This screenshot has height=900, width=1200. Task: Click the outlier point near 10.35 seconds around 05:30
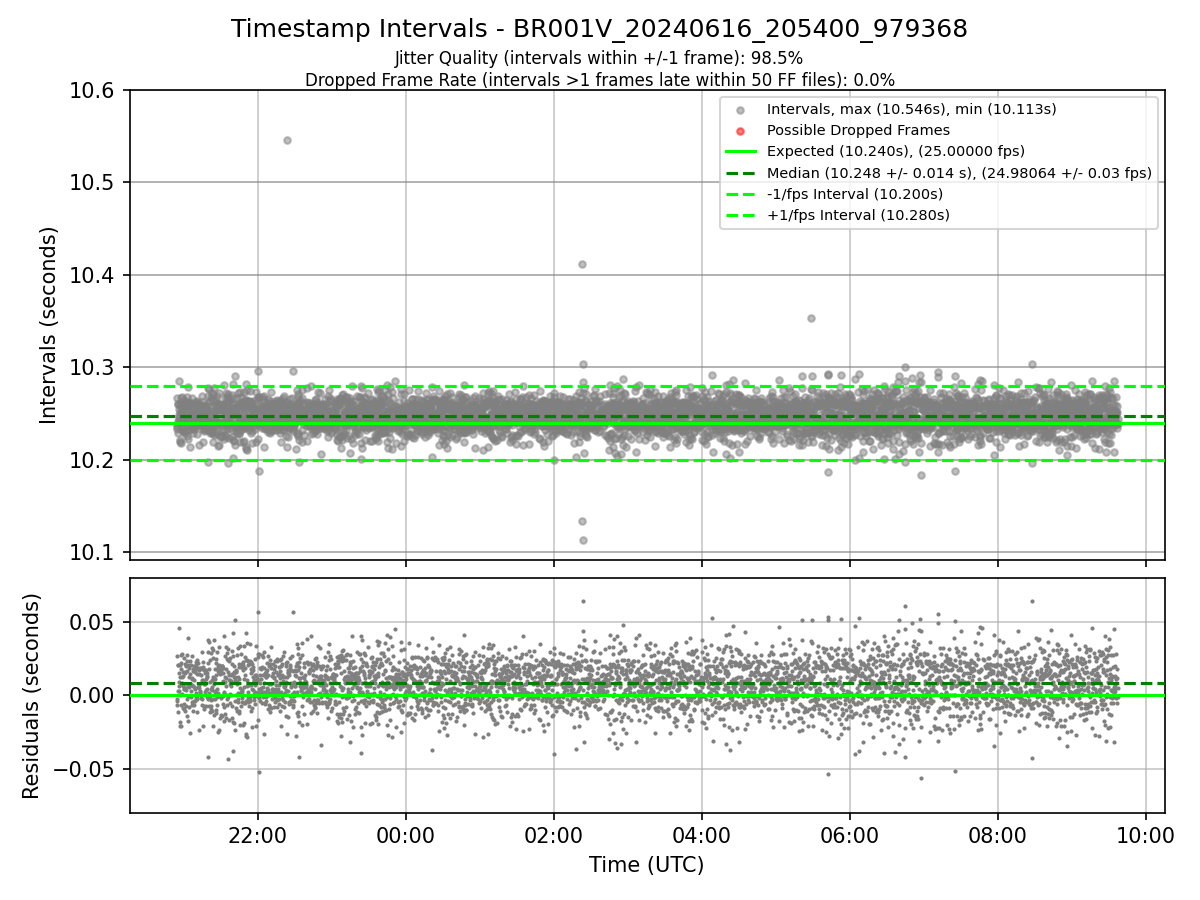click(x=811, y=318)
